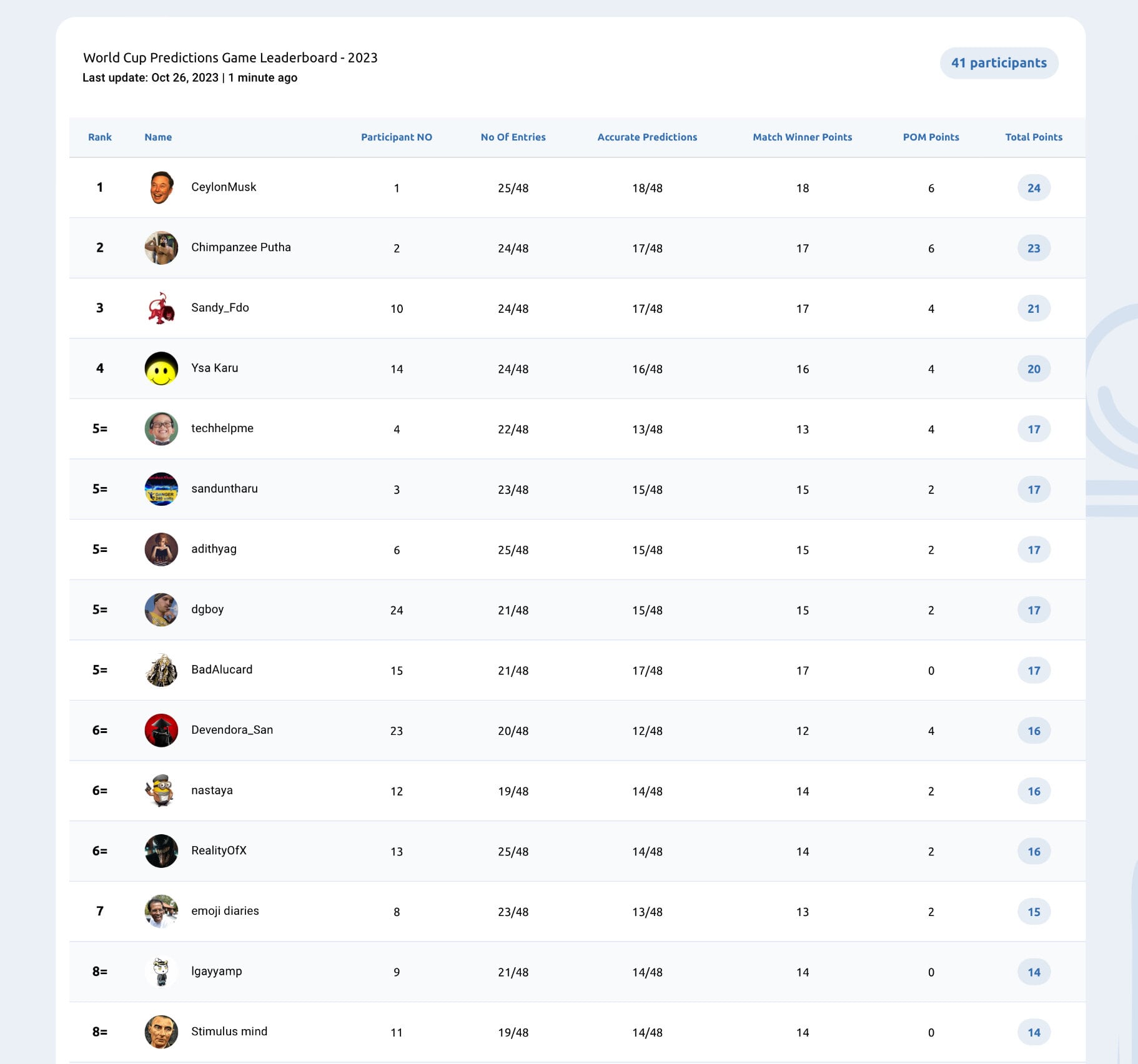Select the POM Points header

coord(931,137)
